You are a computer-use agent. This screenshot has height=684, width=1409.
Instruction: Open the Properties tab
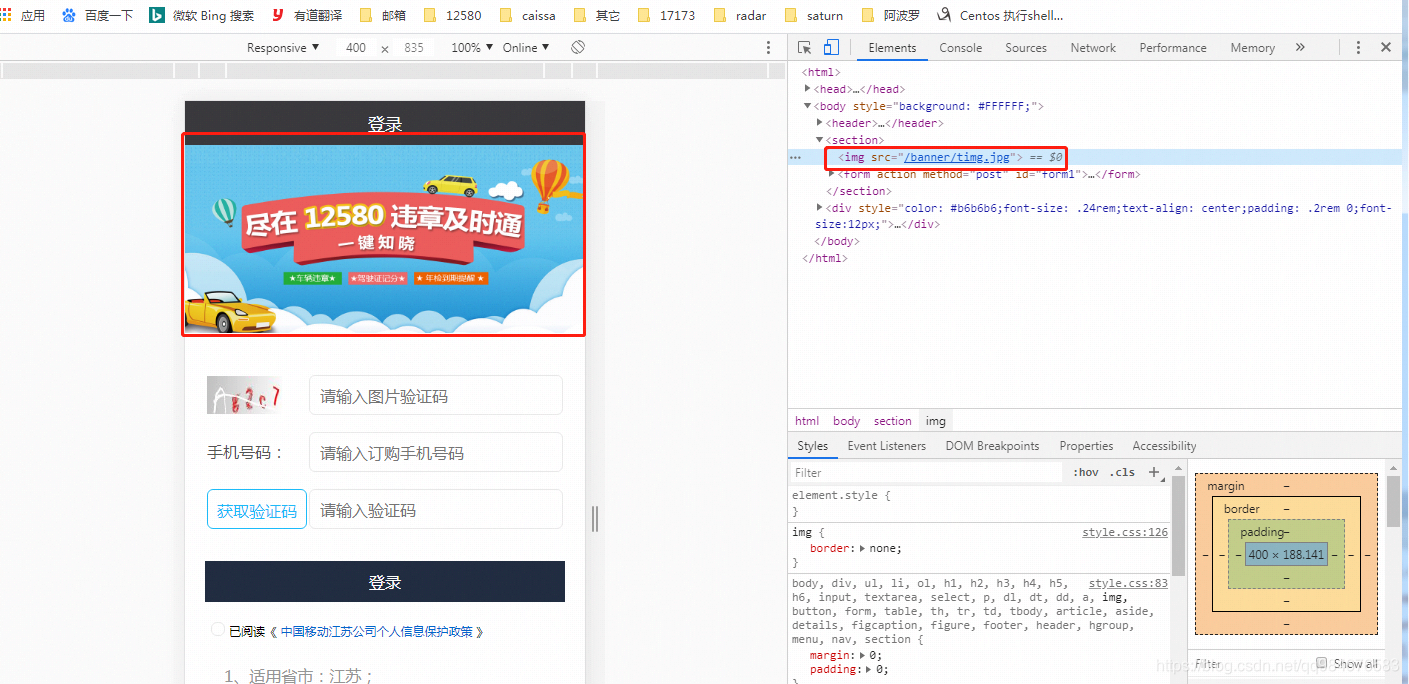1086,446
